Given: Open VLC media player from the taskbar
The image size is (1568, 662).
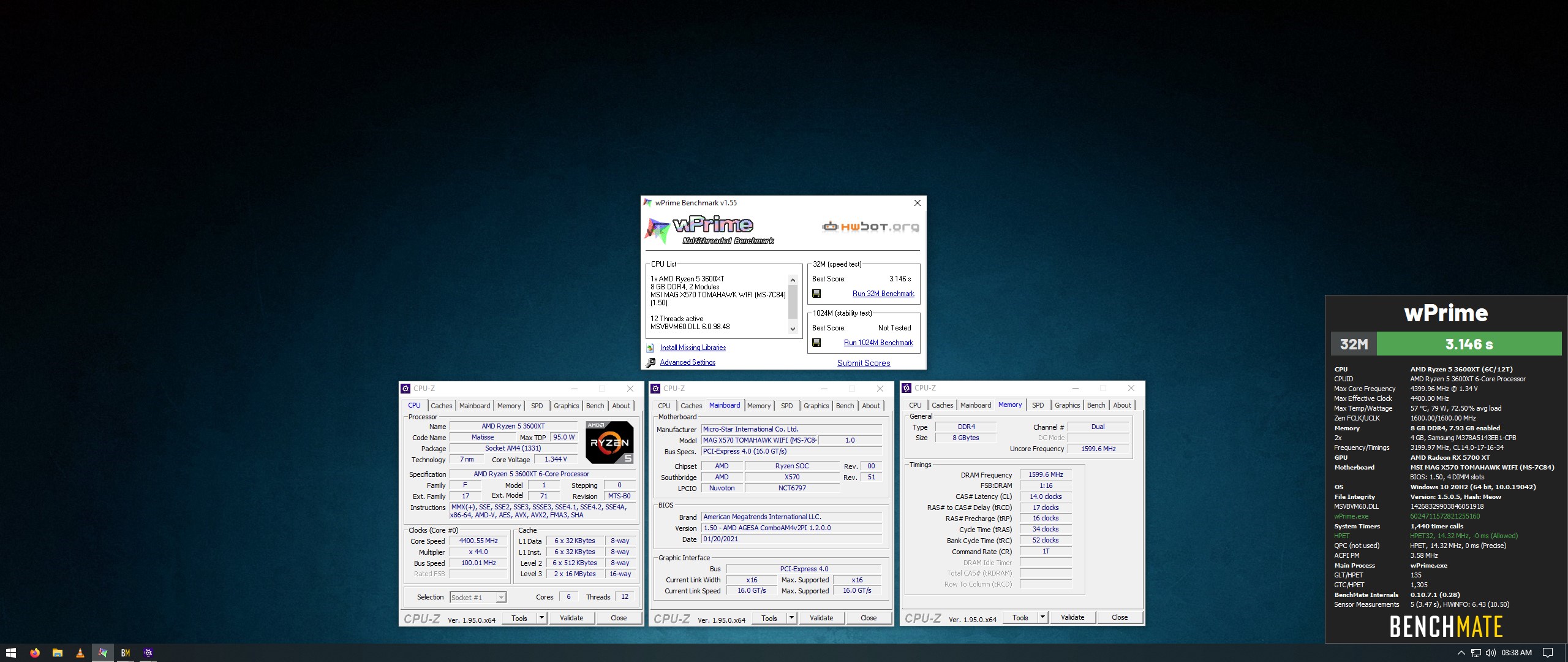Looking at the screenshot, I should pos(80,653).
